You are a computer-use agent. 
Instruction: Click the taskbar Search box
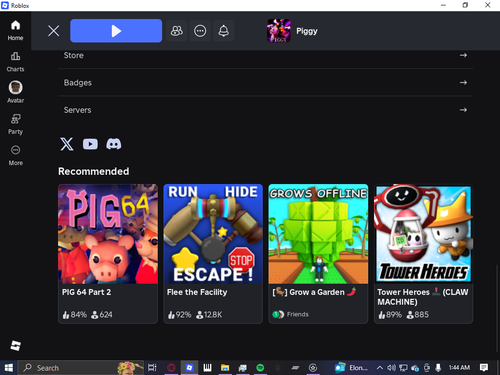[80, 368]
